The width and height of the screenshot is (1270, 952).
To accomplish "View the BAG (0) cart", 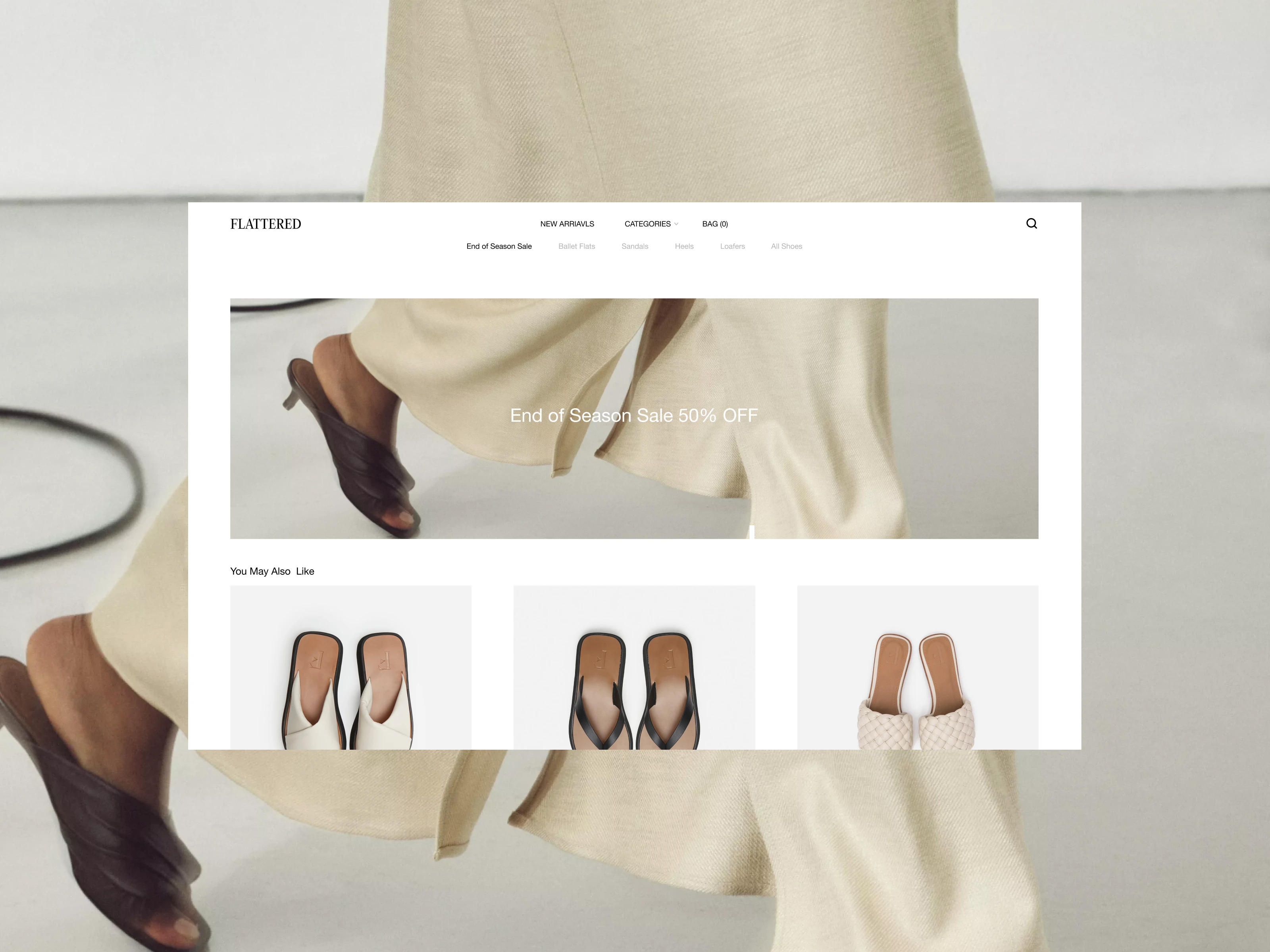I will click(715, 224).
